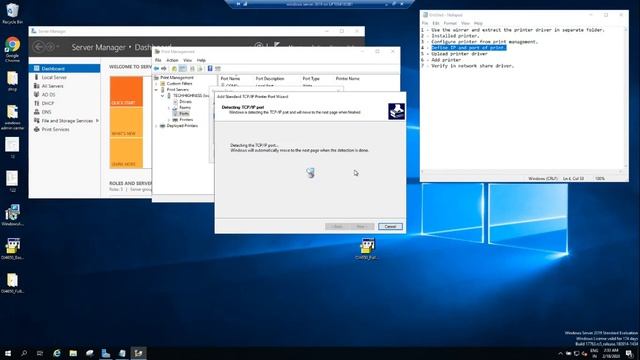
Task: Expand File and Storage Services arrow
Action: point(97,121)
